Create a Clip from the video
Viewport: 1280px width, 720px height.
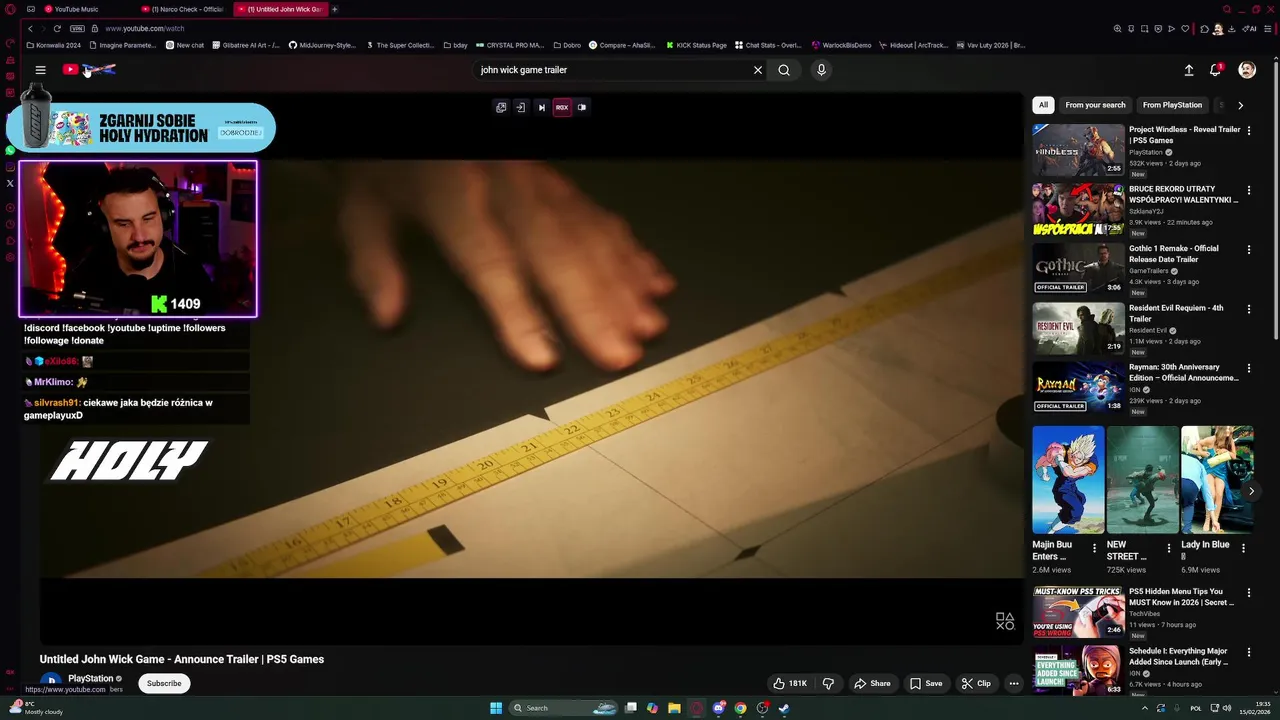[x=976, y=684]
